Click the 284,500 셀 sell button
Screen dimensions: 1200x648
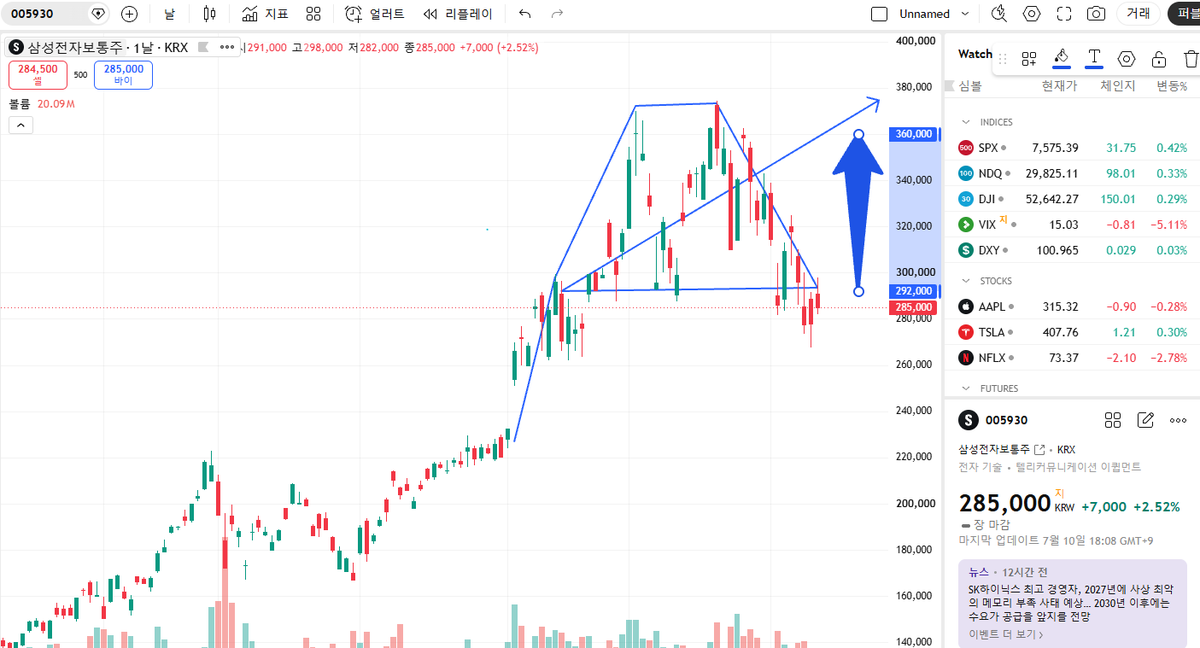[x=38, y=75]
